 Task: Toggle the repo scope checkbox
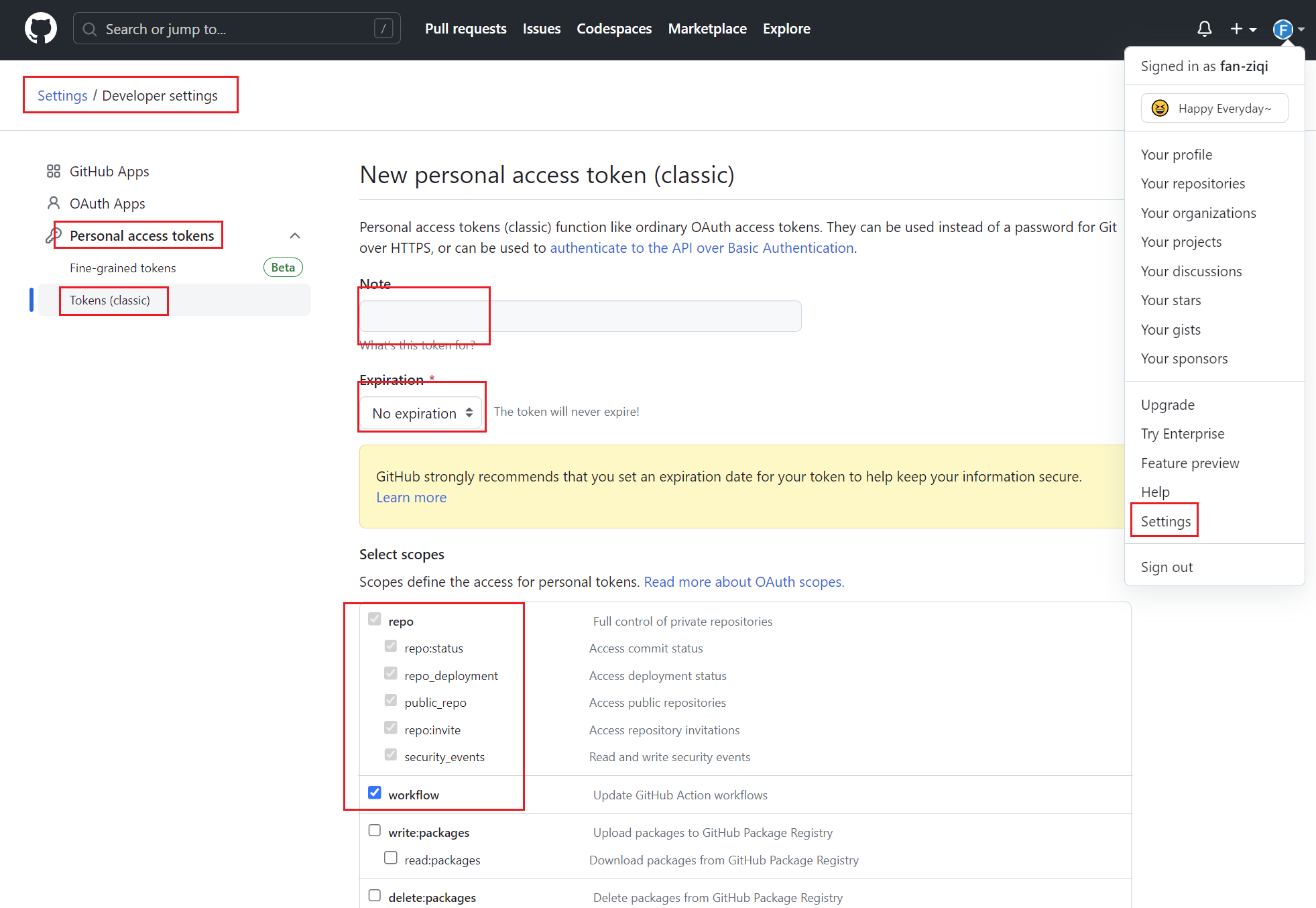375,619
